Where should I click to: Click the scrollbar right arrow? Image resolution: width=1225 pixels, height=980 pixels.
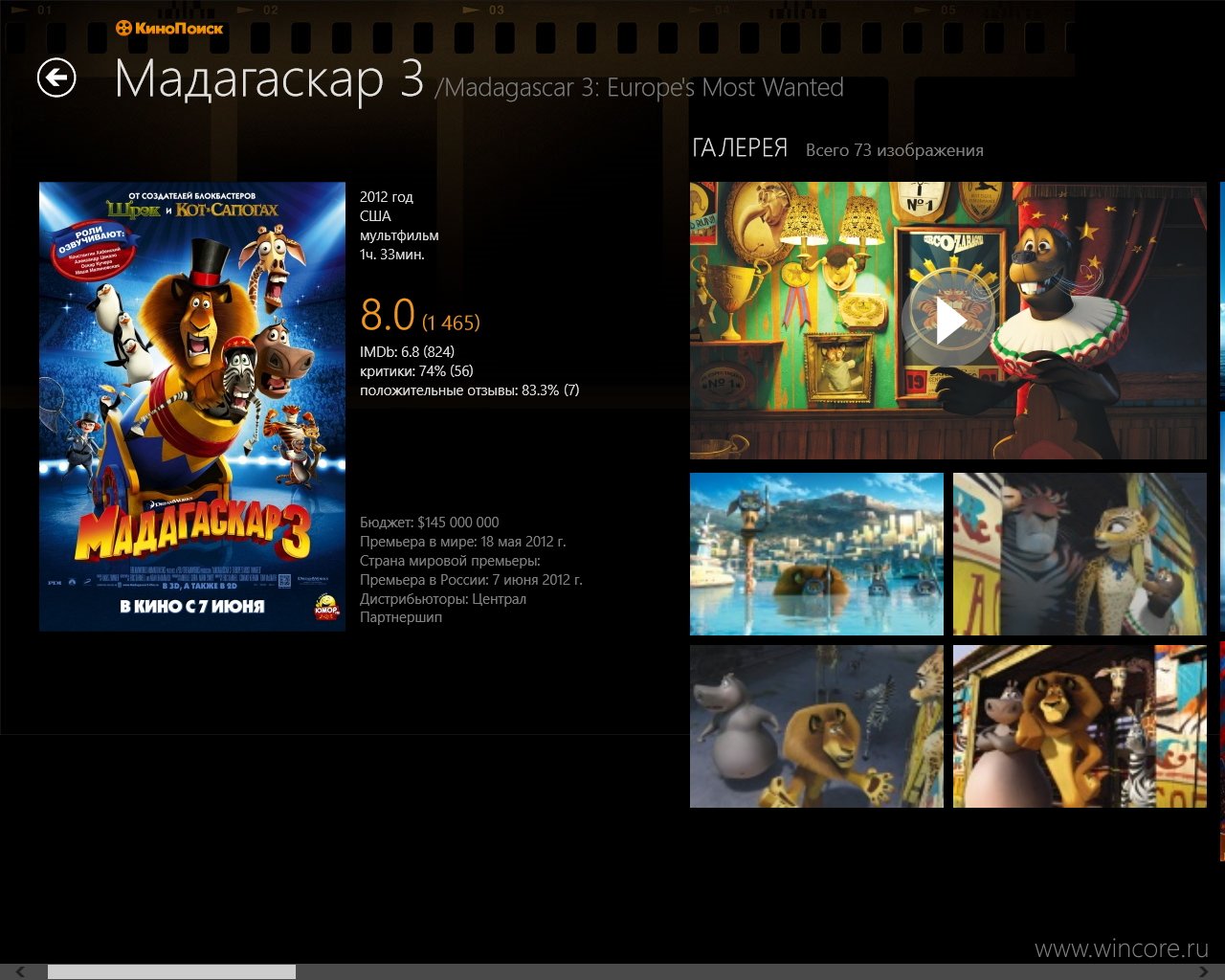click(1204, 972)
